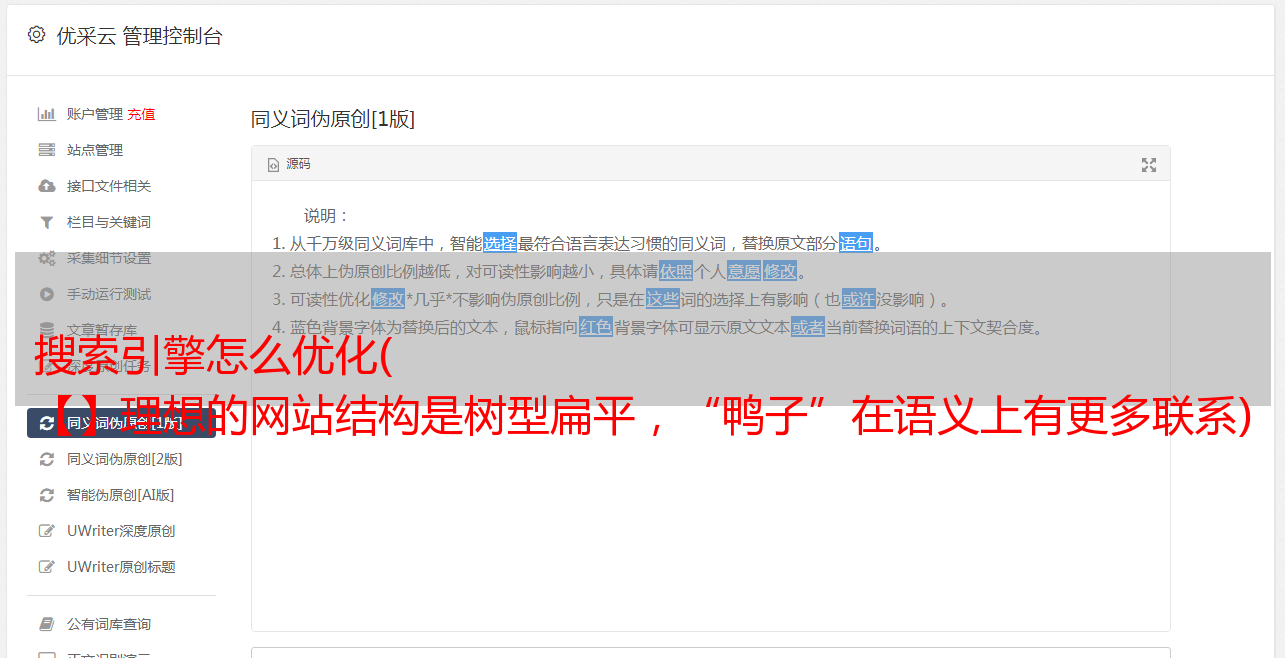Open 账户管理 bar chart icon
The height and width of the screenshot is (658, 1285).
pyautogui.click(x=46, y=114)
